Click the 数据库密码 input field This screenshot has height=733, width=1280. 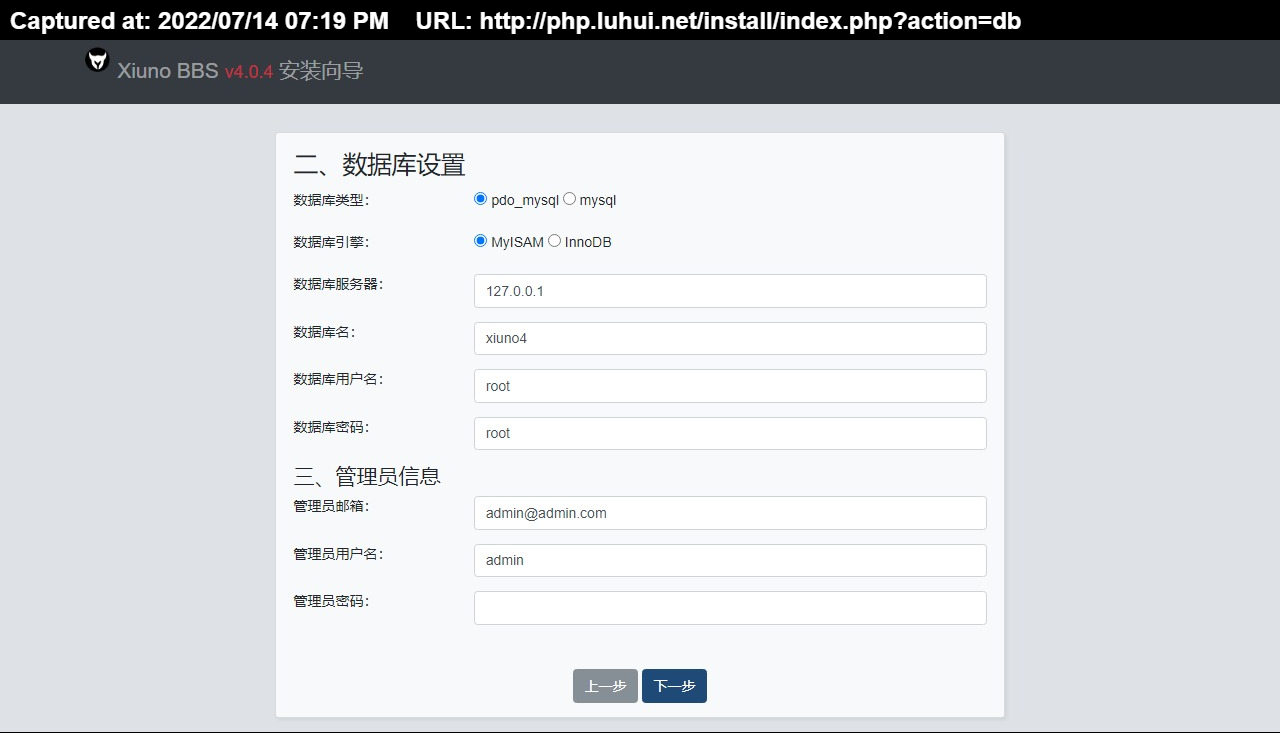(x=730, y=433)
